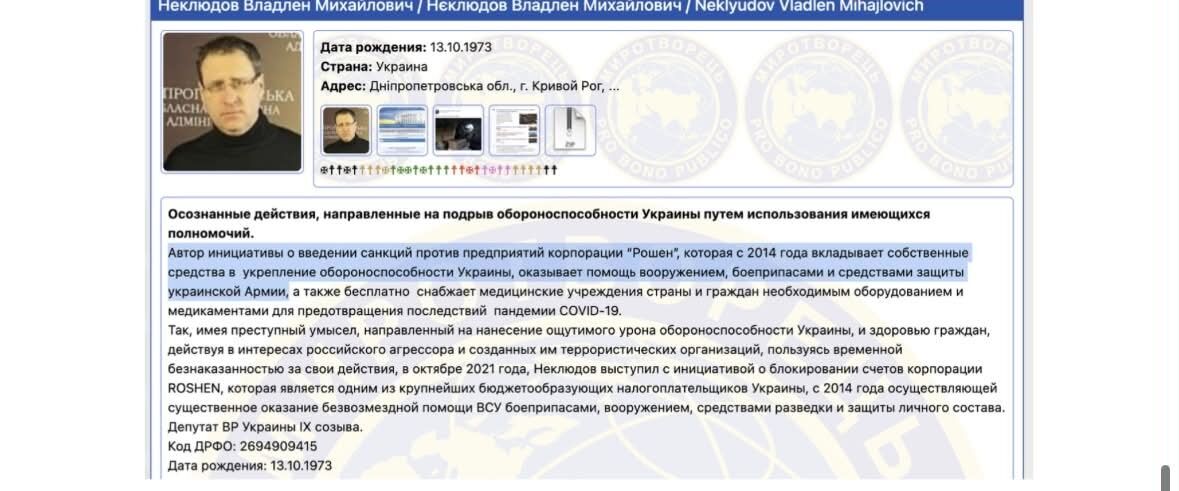Download the ZIP archive file icon
This screenshot has width=1179, height=491.
pyautogui.click(x=571, y=131)
